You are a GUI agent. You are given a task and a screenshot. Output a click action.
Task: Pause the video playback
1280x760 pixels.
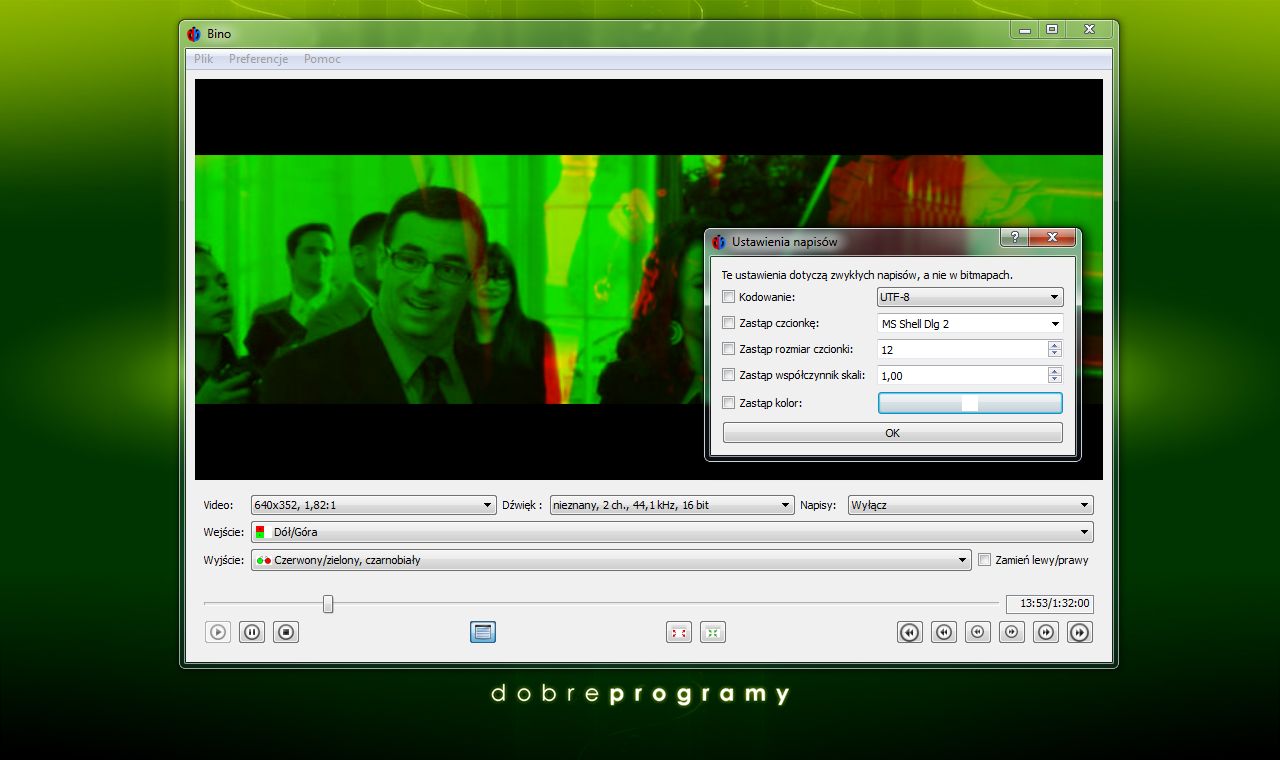252,632
